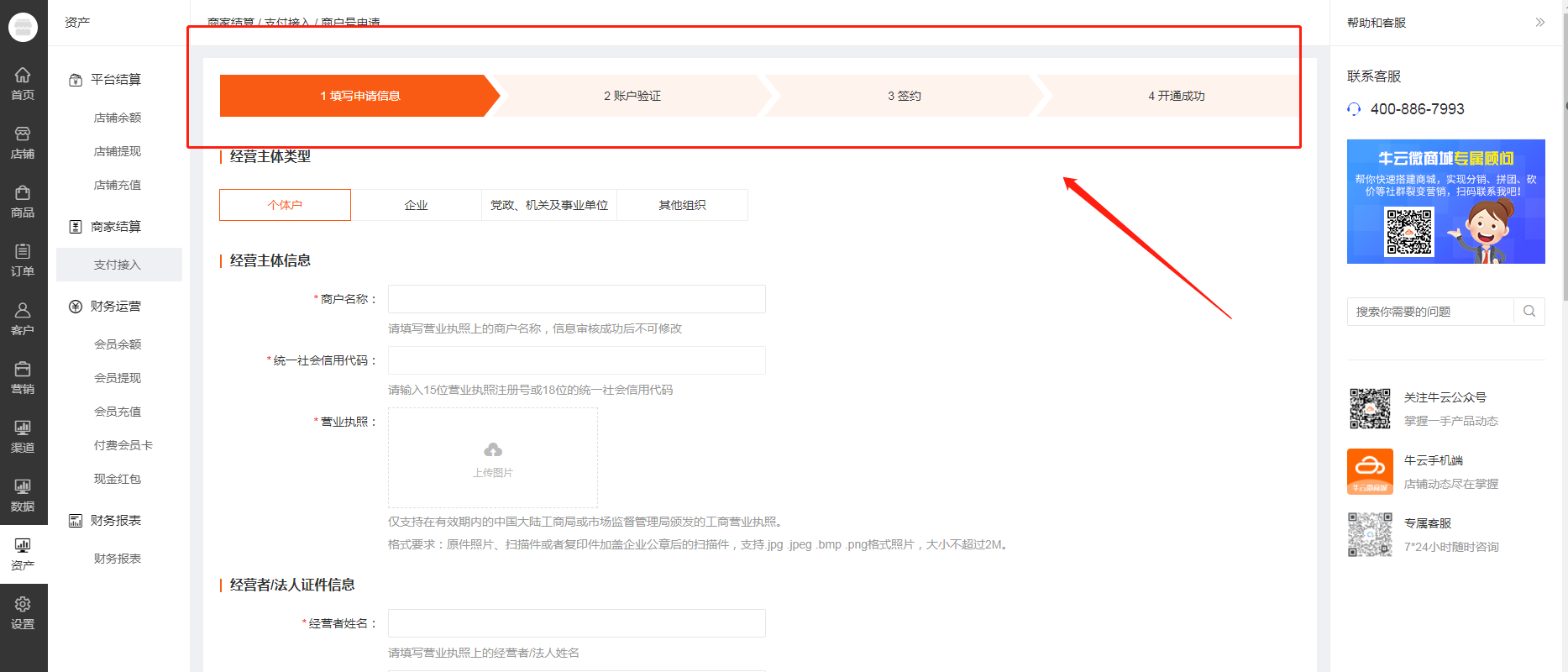Focus the 统一社会信用代码 input field
Screen dimensions: 1568x672
coord(577,360)
